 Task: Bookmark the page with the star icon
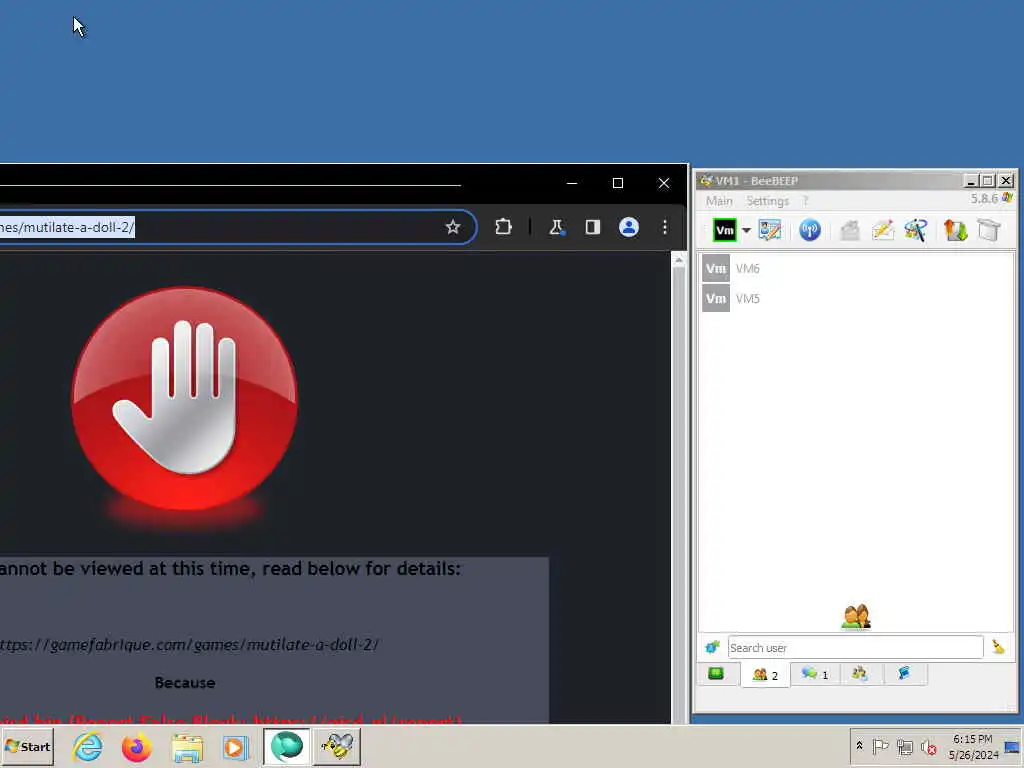pos(453,227)
